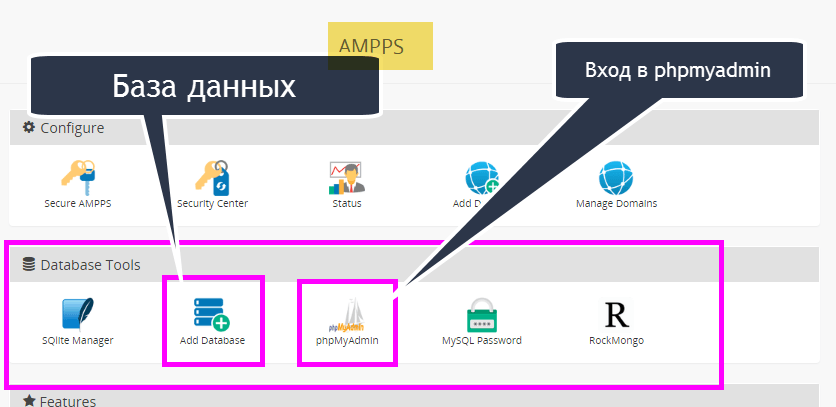The width and height of the screenshot is (836, 407).
Task: Launch the RockMongo icon
Action: (616, 315)
